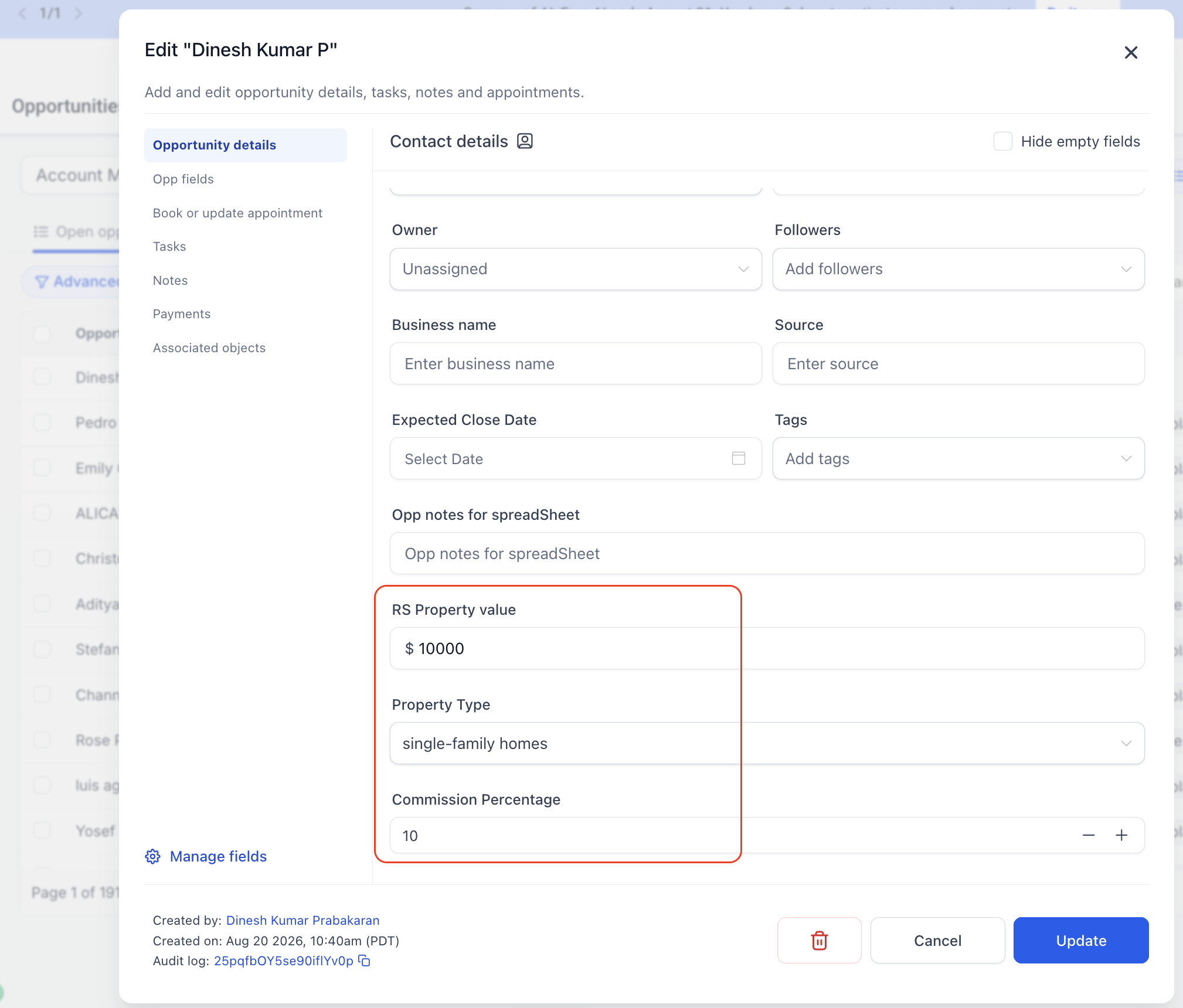Close the Edit opportunity dialog
Image resolution: width=1183 pixels, height=1008 pixels.
point(1131,53)
